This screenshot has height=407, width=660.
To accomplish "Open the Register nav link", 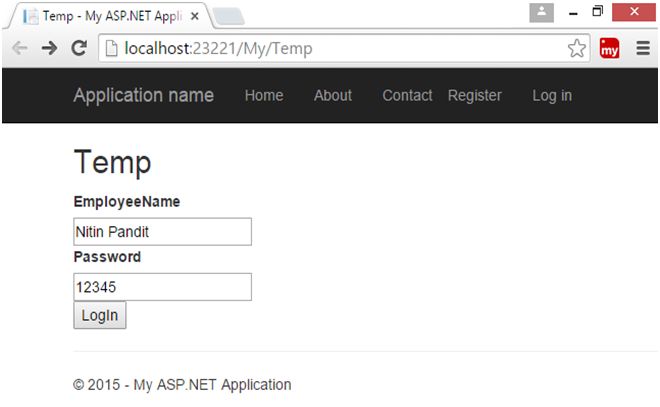I will (474, 96).
